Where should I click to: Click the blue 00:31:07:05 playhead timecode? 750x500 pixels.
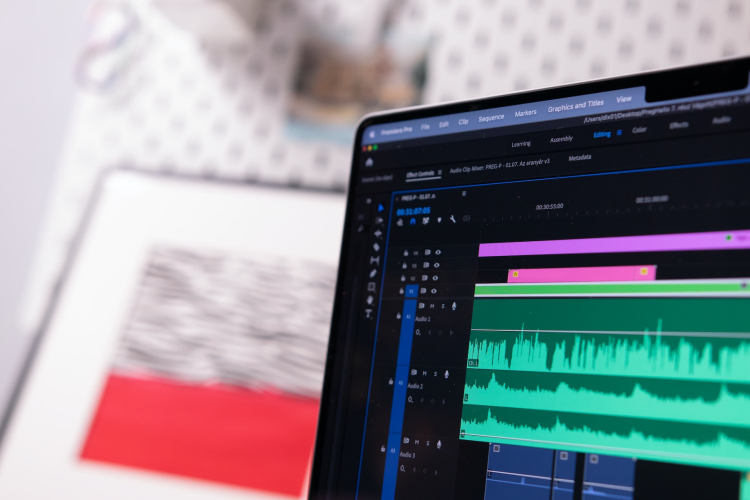(413, 211)
